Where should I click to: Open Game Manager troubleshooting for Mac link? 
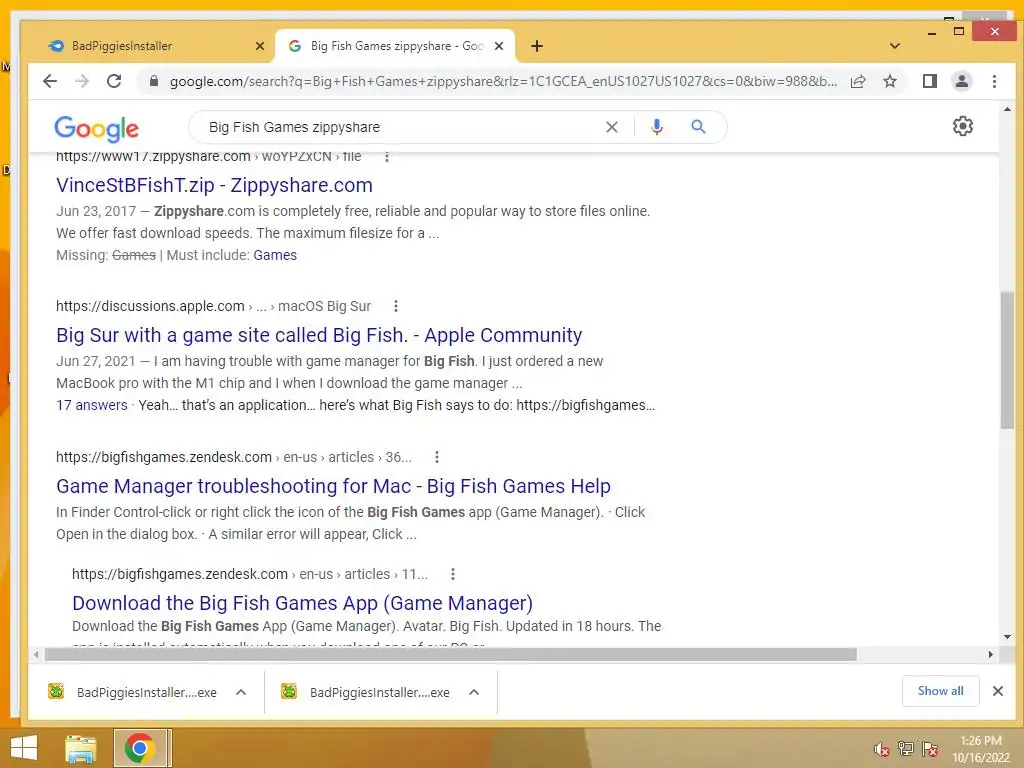coord(333,486)
